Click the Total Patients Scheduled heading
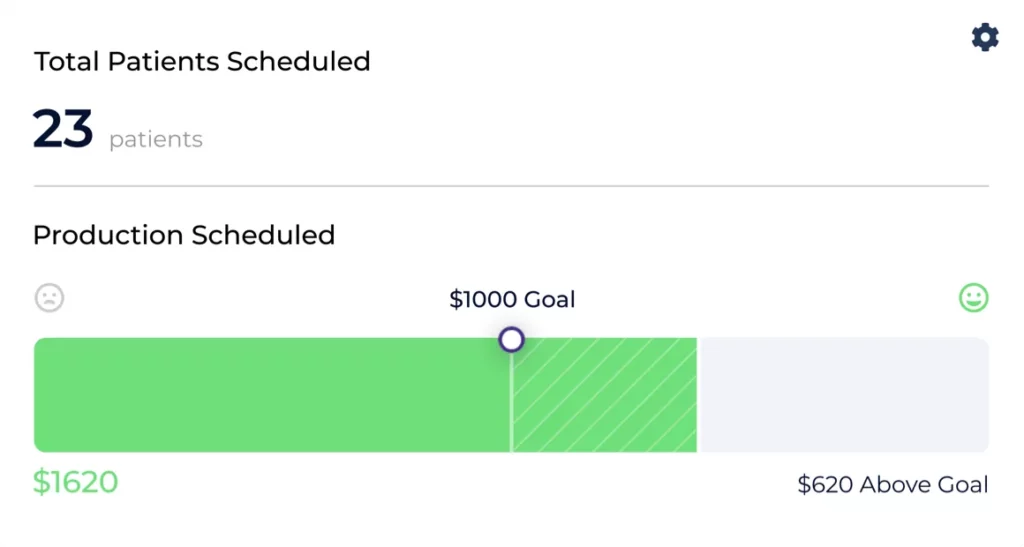Image resolution: width=1024 pixels, height=547 pixels. click(202, 61)
